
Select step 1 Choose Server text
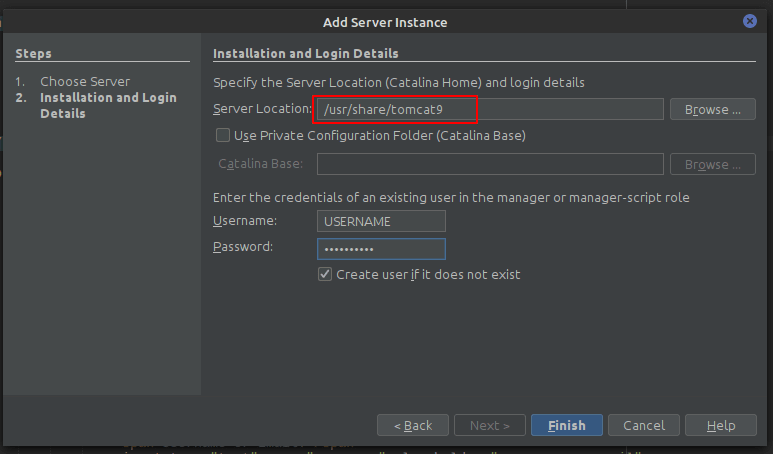(85, 81)
